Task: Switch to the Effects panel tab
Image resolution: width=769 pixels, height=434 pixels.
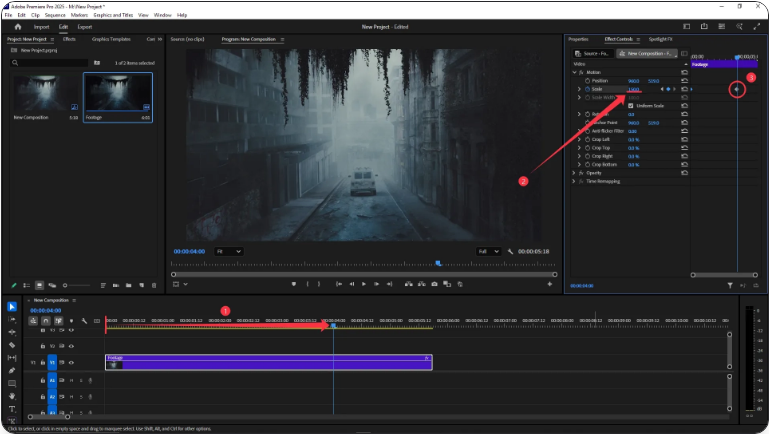Action: 70,39
